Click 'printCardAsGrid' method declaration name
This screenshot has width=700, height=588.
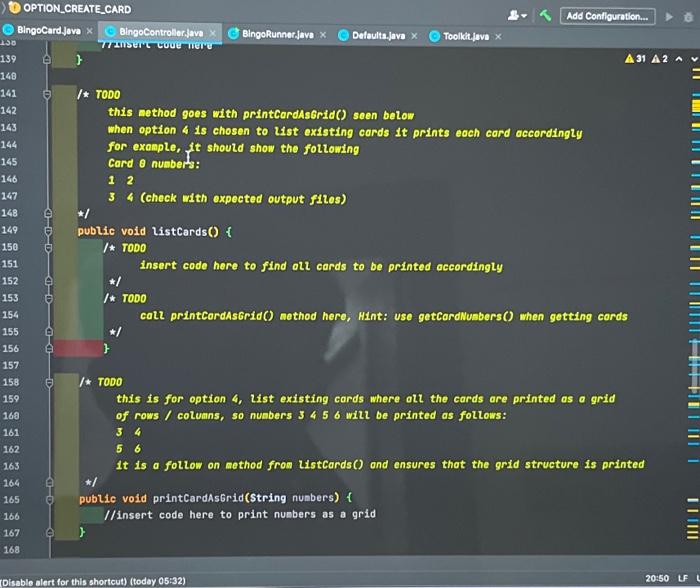pyautogui.click(x=198, y=498)
